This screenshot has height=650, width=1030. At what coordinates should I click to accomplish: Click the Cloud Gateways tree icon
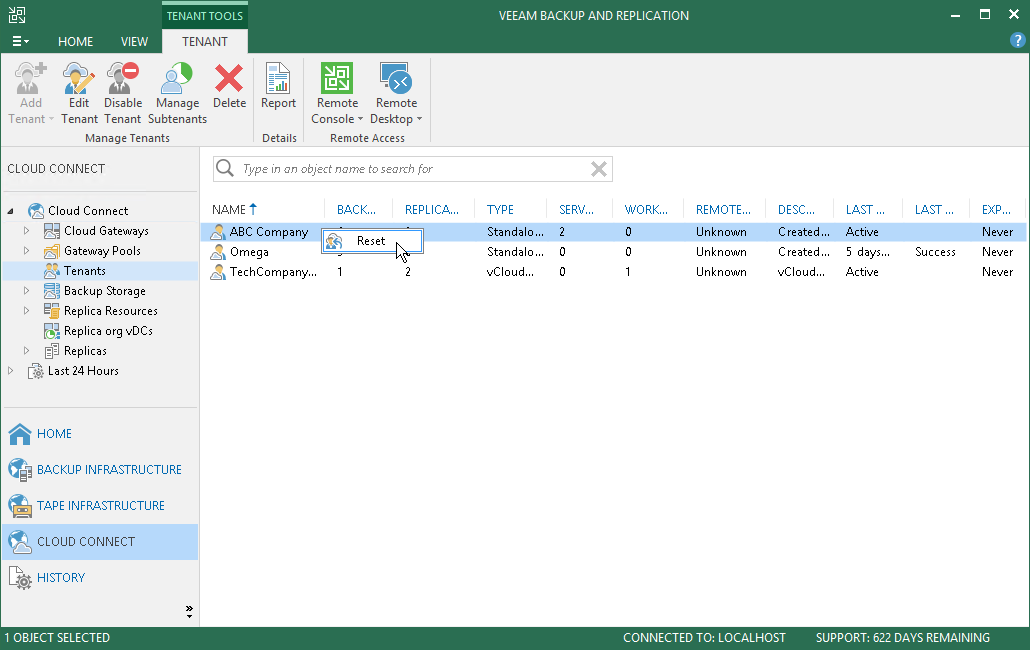tap(52, 230)
